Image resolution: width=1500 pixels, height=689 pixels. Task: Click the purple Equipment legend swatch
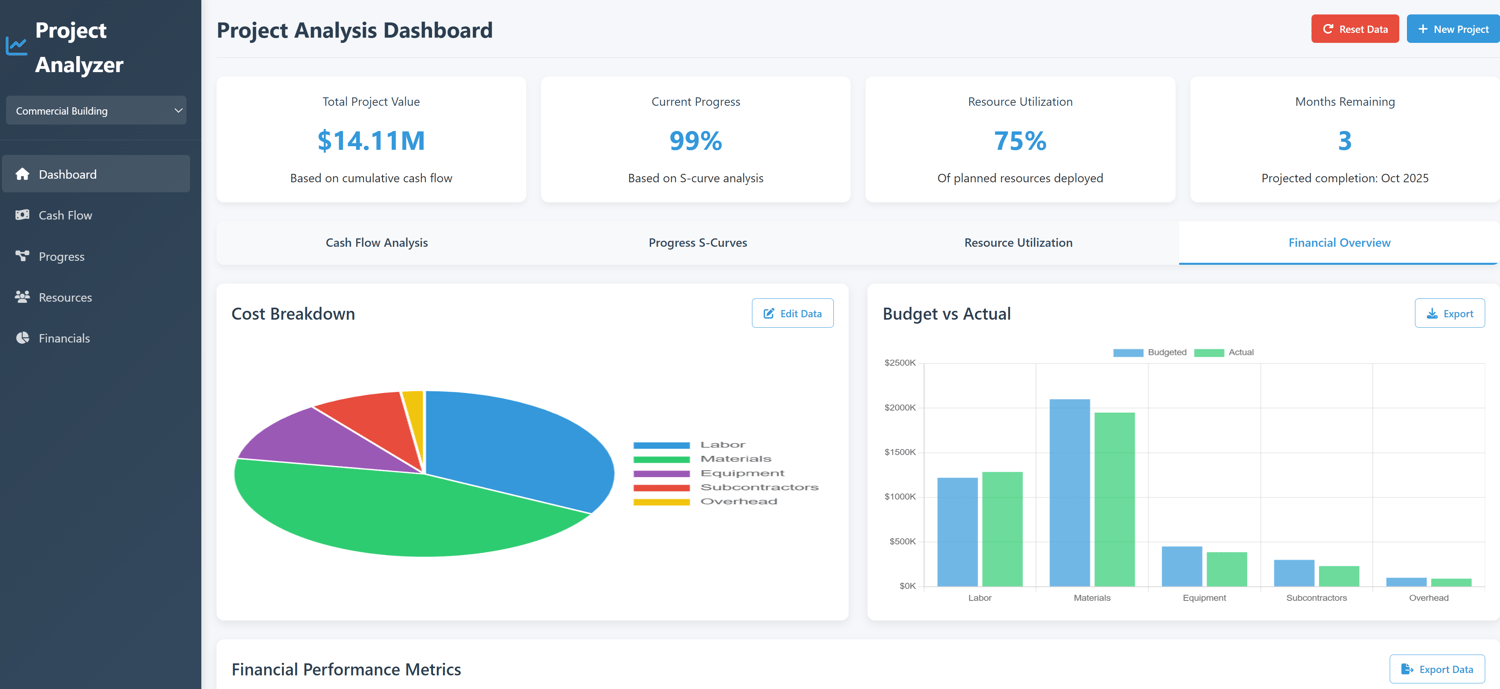[662, 473]
